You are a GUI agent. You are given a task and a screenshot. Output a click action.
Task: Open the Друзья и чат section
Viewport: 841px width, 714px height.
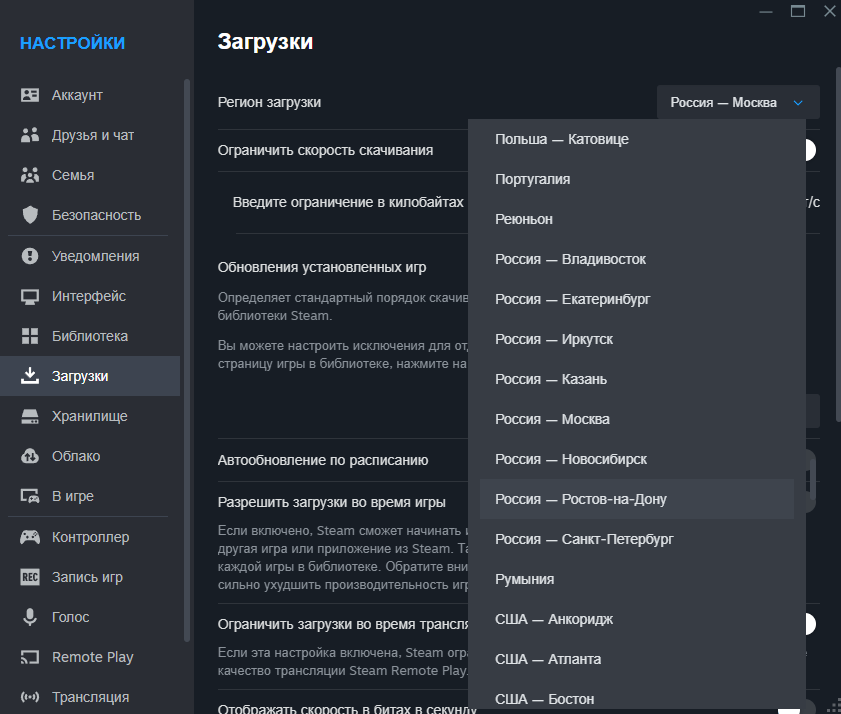(90, 135)
